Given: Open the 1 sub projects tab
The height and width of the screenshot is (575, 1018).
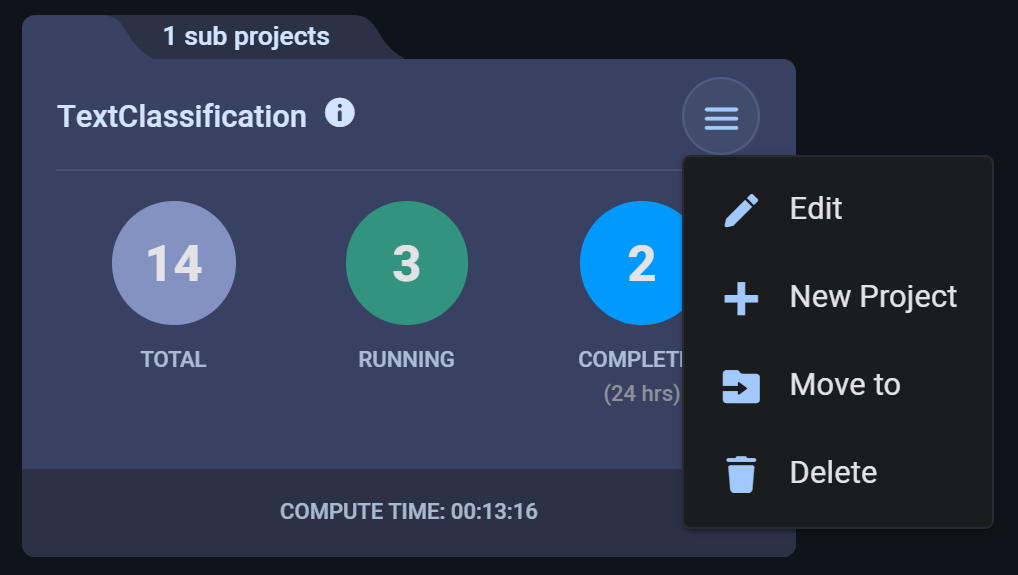Looking at the screenshot, I should (246, 37).
